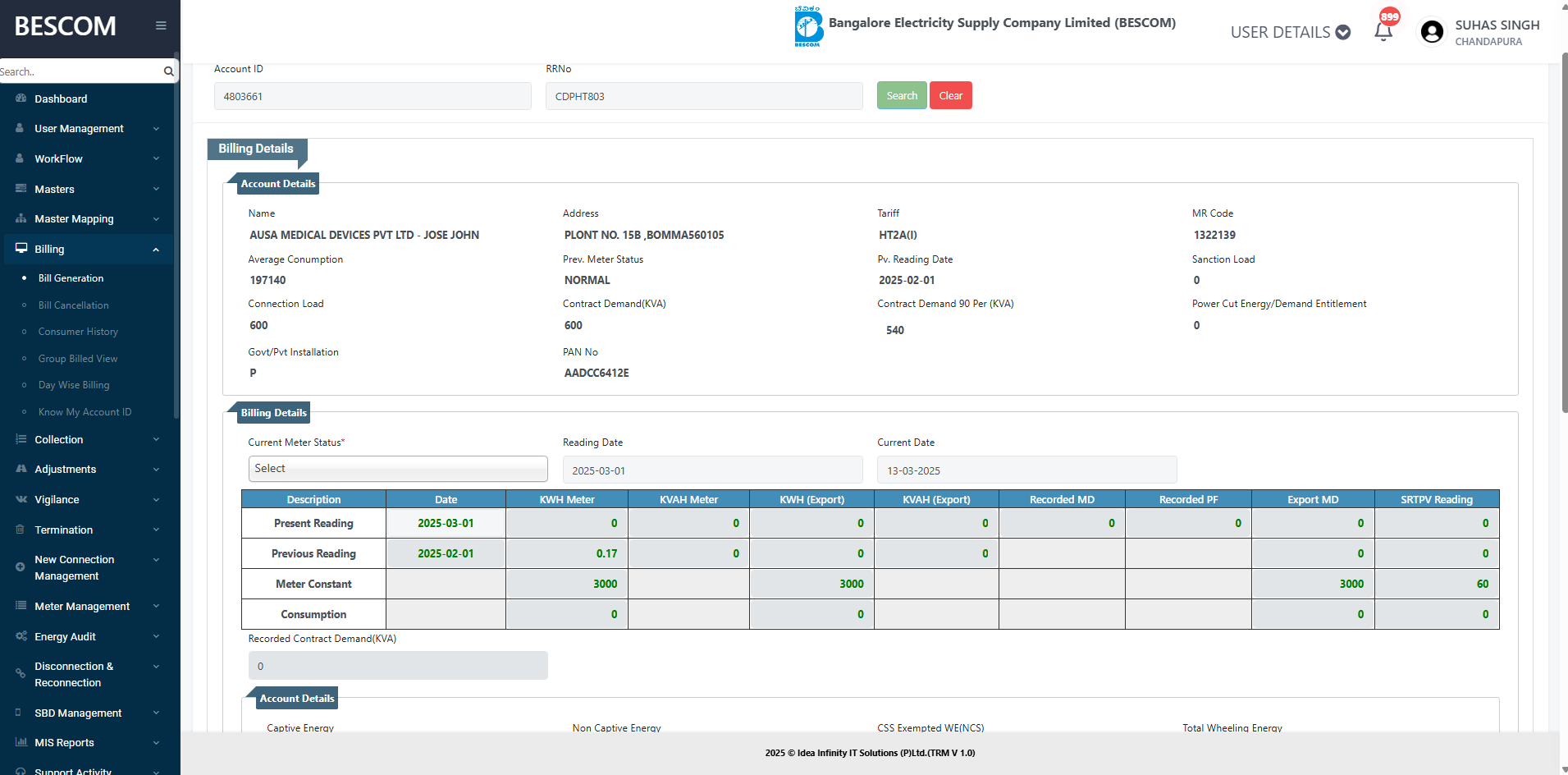Expand the Vigilance menu chevron
This screenshot has height=775, width=1568.
(156, 500)
